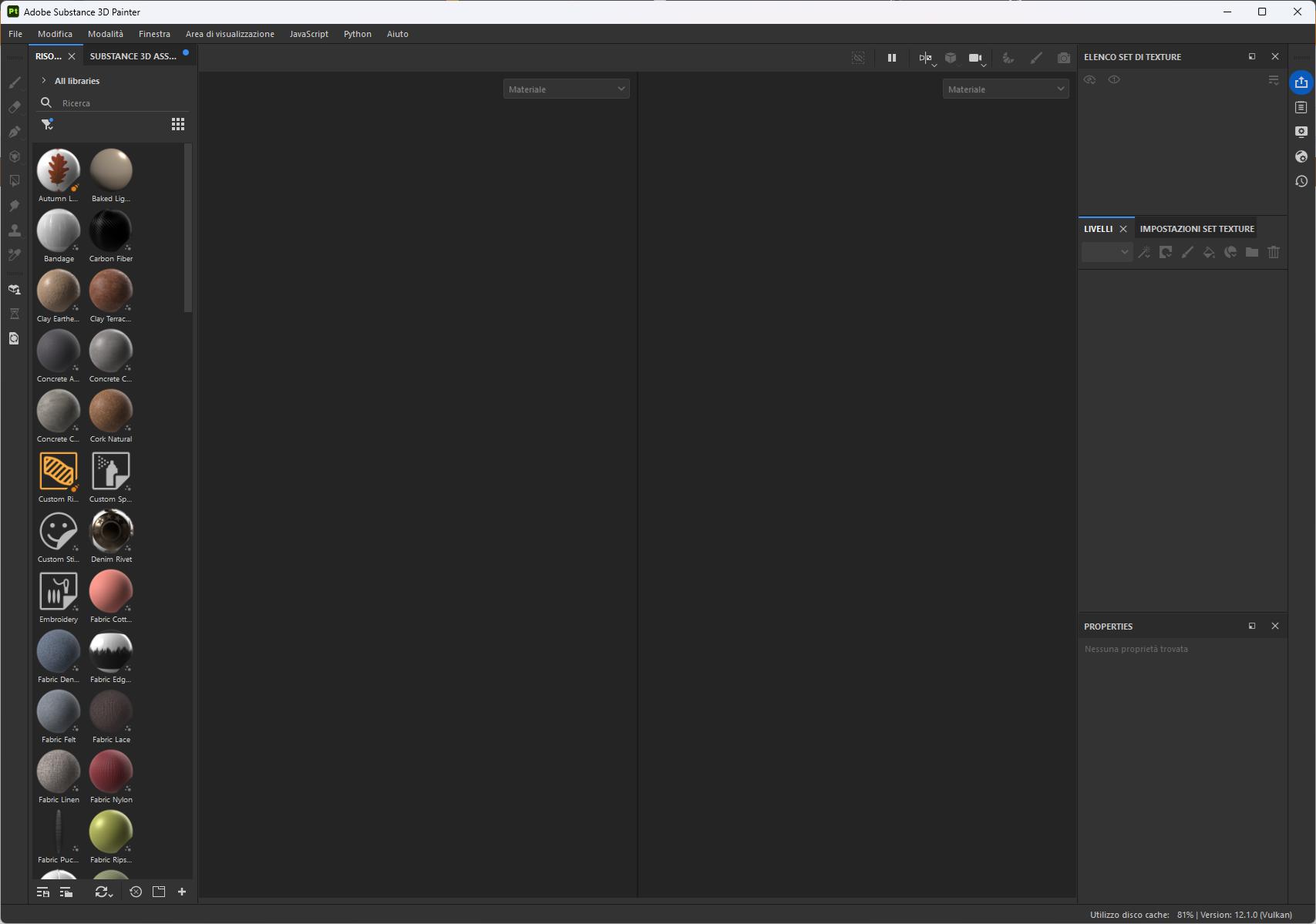
Task: Click the camera screenshot icon in top toolbar
Action: click(x=1064, y=58)
